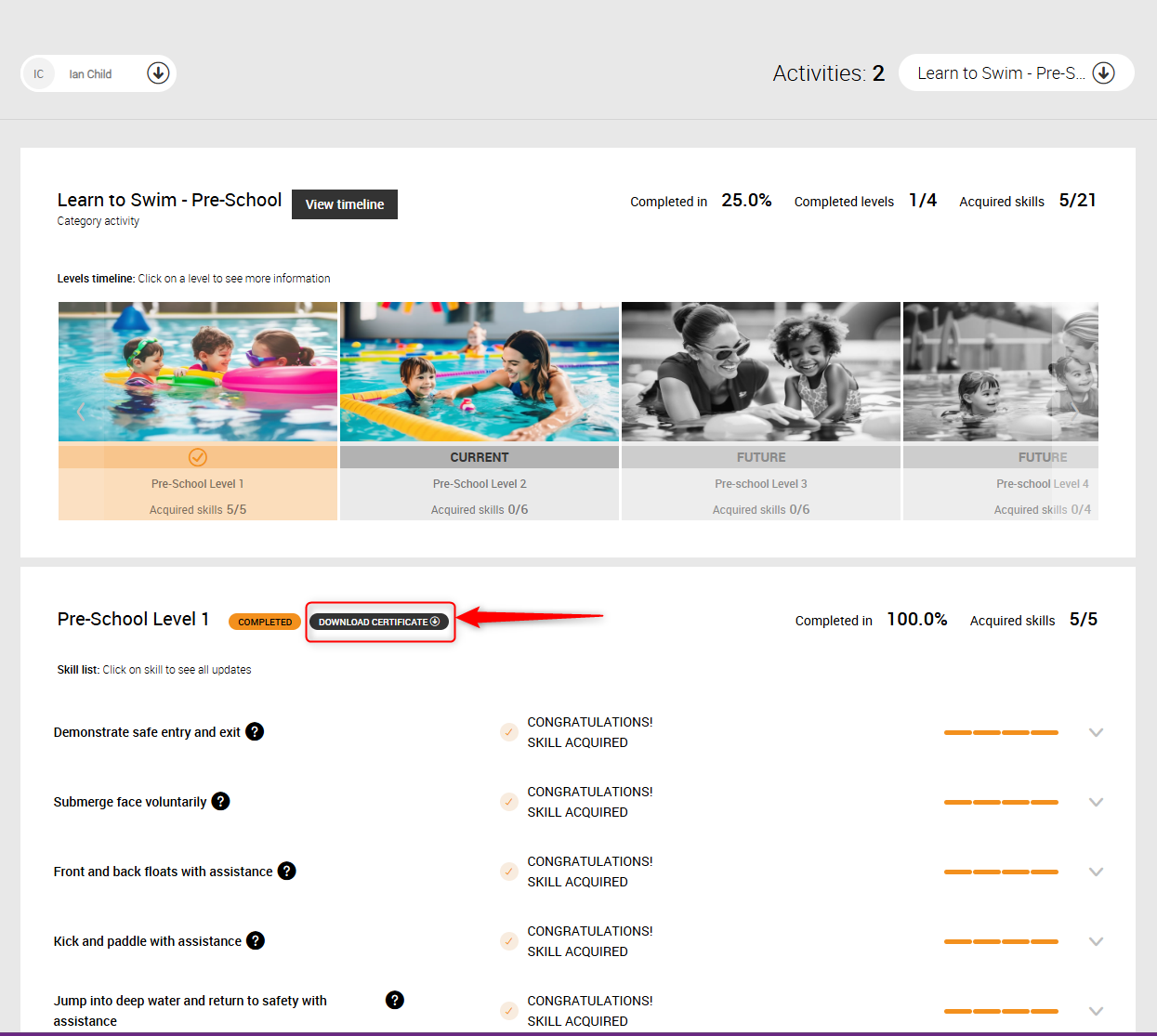Image resolution: width=1157 pixels, height=1036 pixels.
Task: Open the Pre-School Level 1 pool photo
Action: coord(198,372)
